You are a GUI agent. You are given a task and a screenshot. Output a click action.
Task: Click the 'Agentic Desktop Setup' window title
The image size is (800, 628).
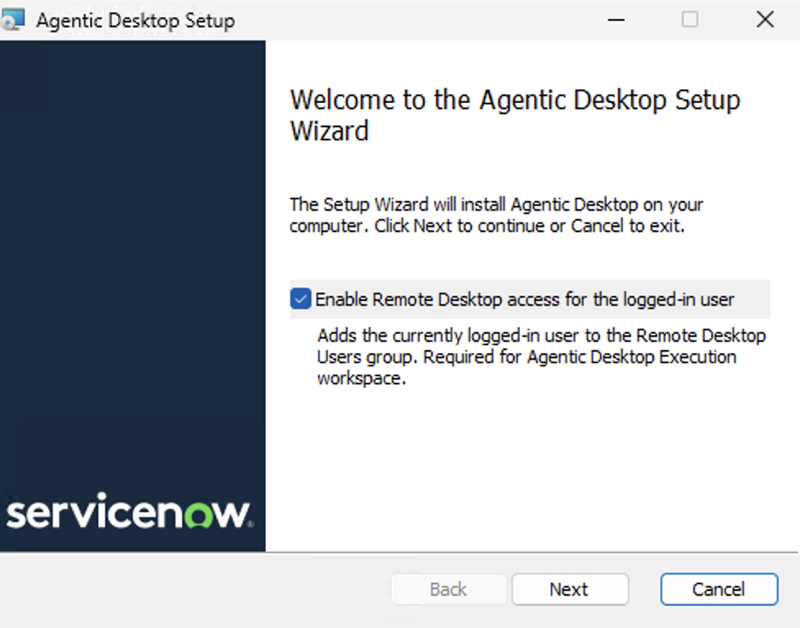(136, 21)
